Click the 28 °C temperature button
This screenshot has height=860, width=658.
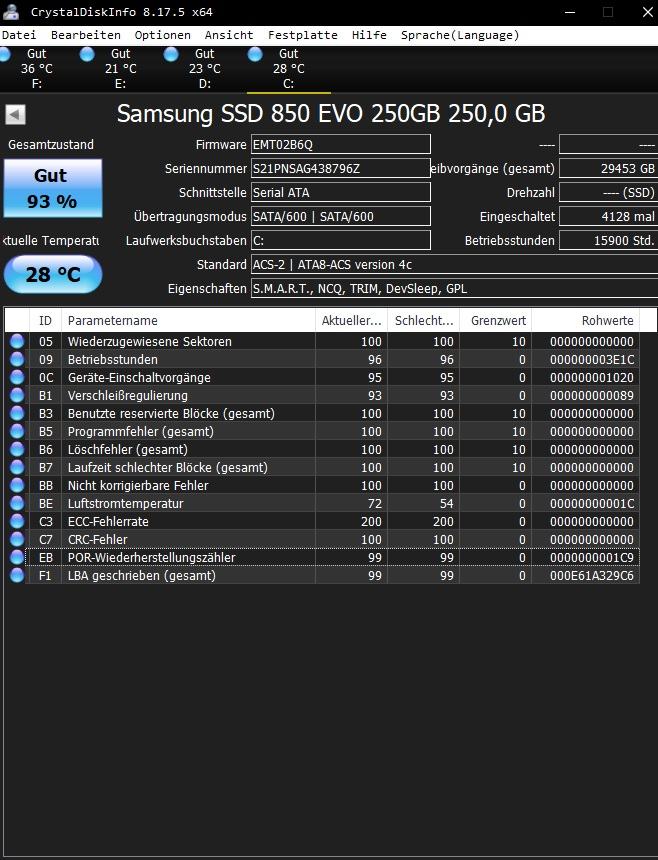[53, 274]
